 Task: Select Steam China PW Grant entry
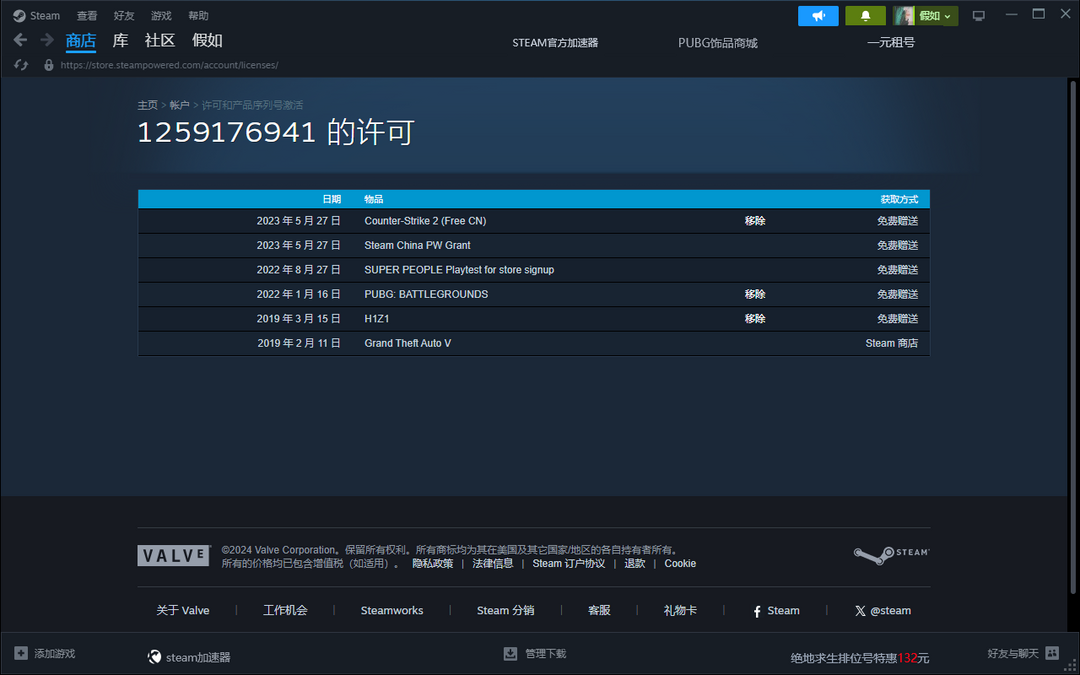(x=417, y=245)
